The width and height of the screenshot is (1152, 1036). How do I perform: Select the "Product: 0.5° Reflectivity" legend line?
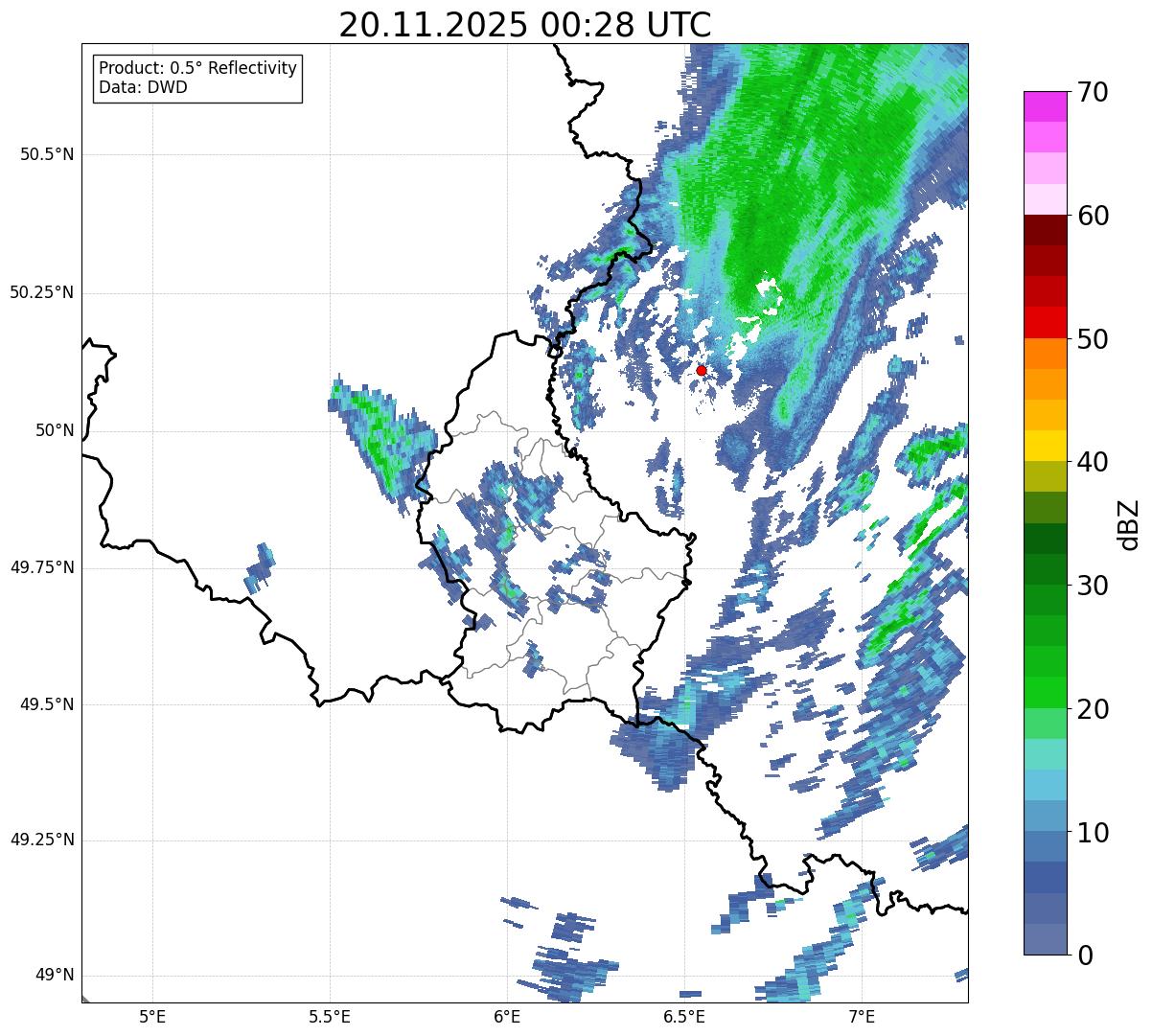click(x=198, y=69)
